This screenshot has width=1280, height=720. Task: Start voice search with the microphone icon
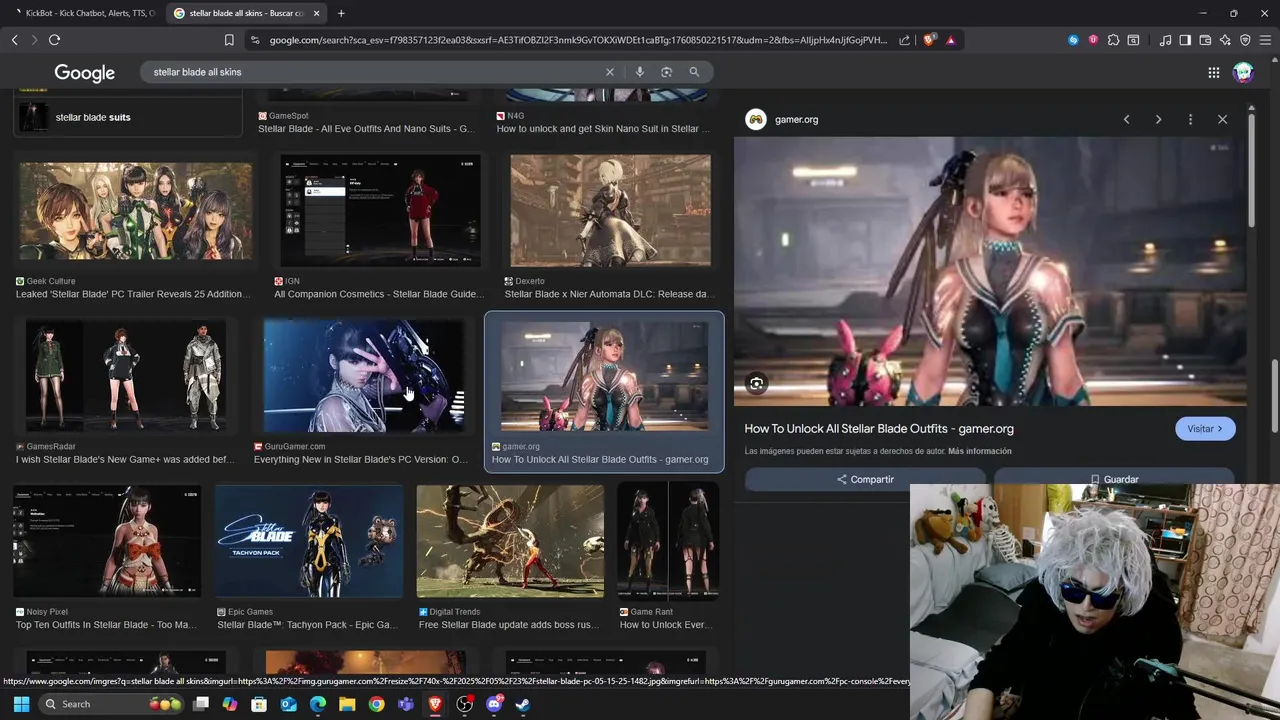point(639,72)
